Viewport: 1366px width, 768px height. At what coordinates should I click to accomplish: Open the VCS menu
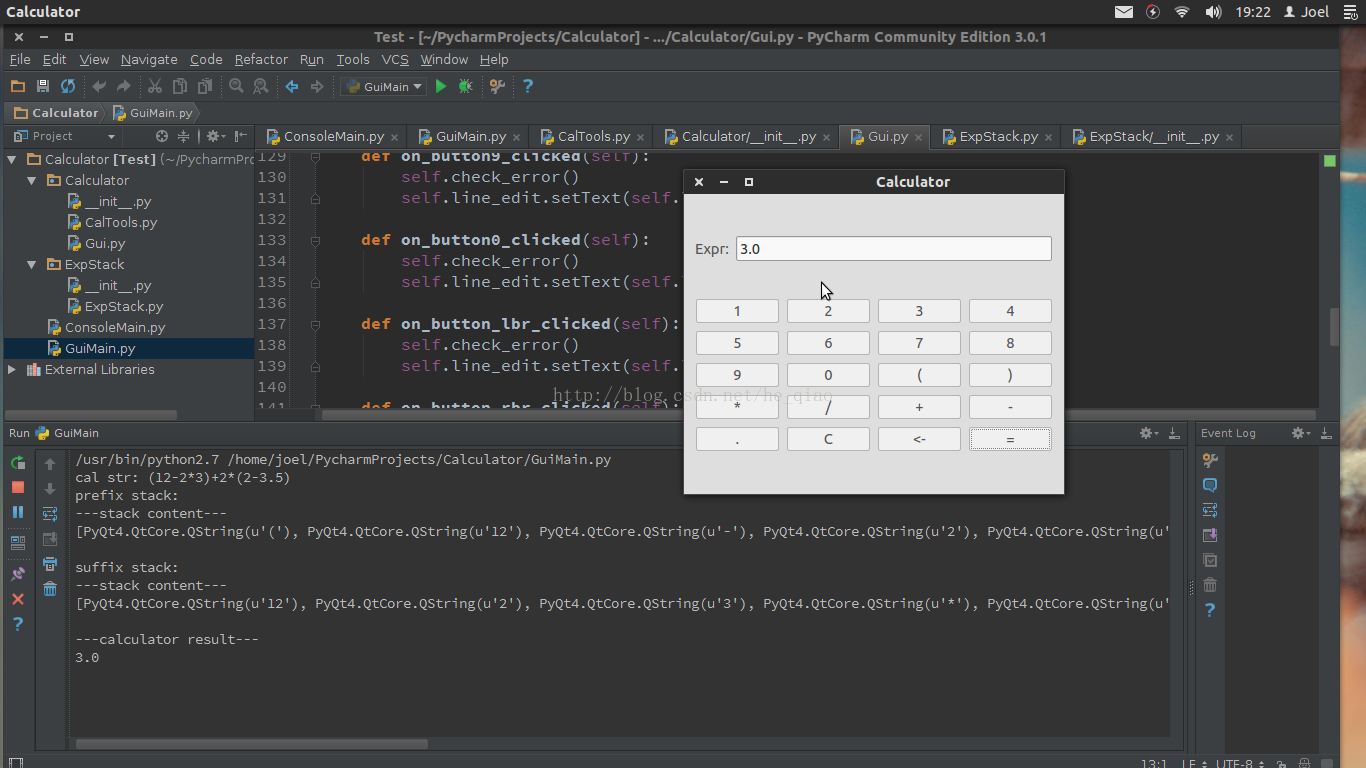[395, 60]
